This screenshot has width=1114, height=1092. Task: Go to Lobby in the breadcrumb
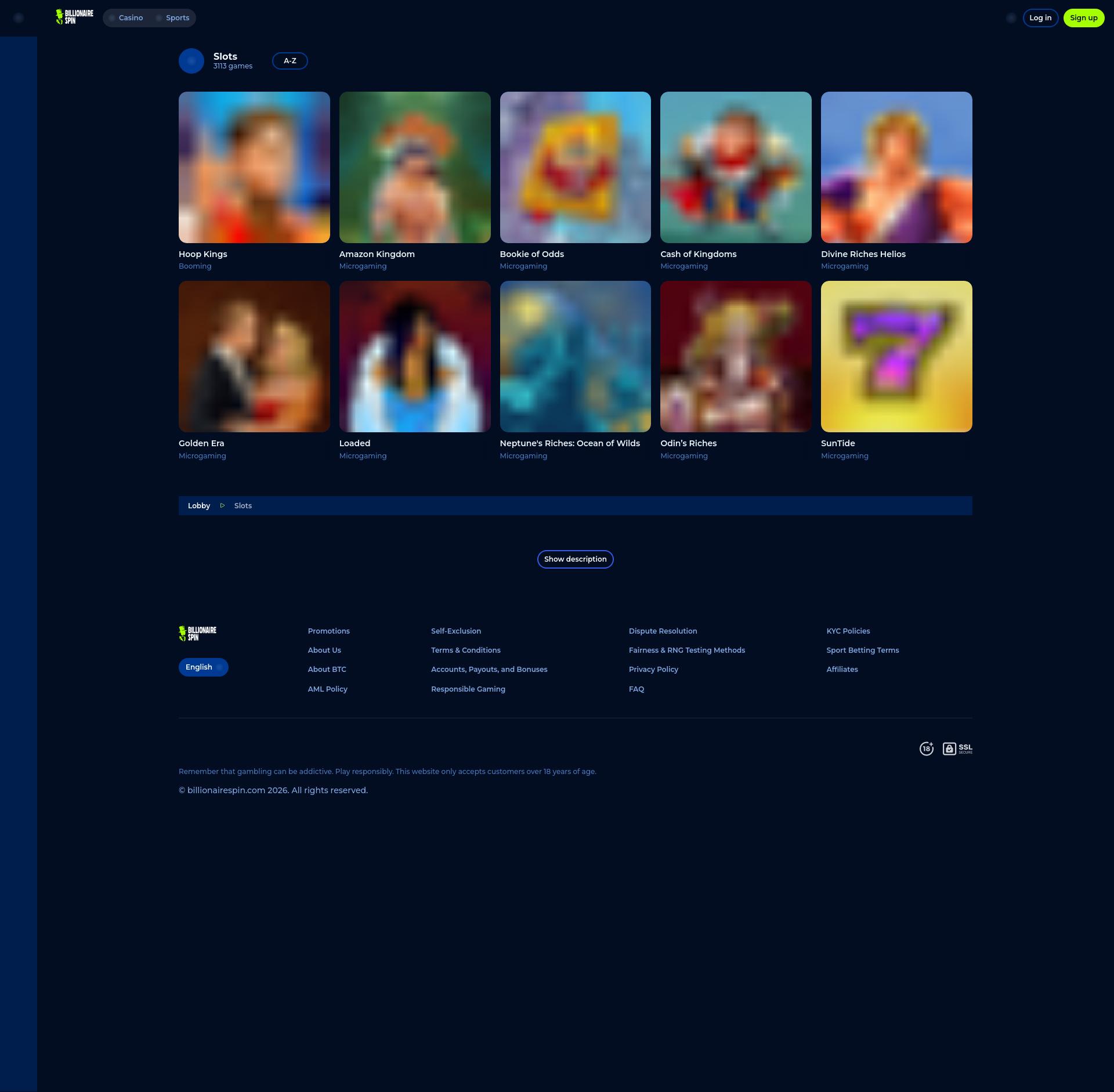[199, 506]
